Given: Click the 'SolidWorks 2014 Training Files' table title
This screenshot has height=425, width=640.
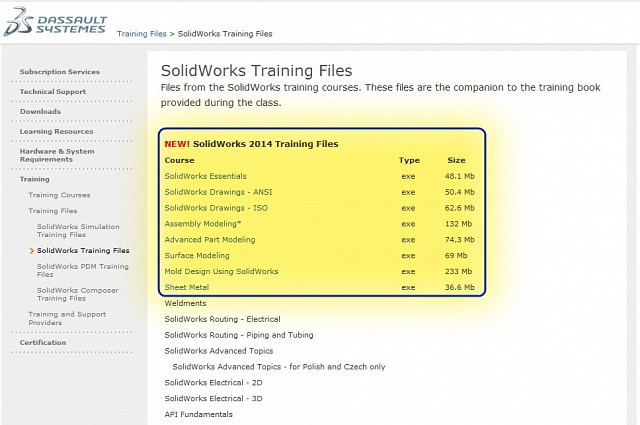Looking at the screenshot, I should coord(266,145).
